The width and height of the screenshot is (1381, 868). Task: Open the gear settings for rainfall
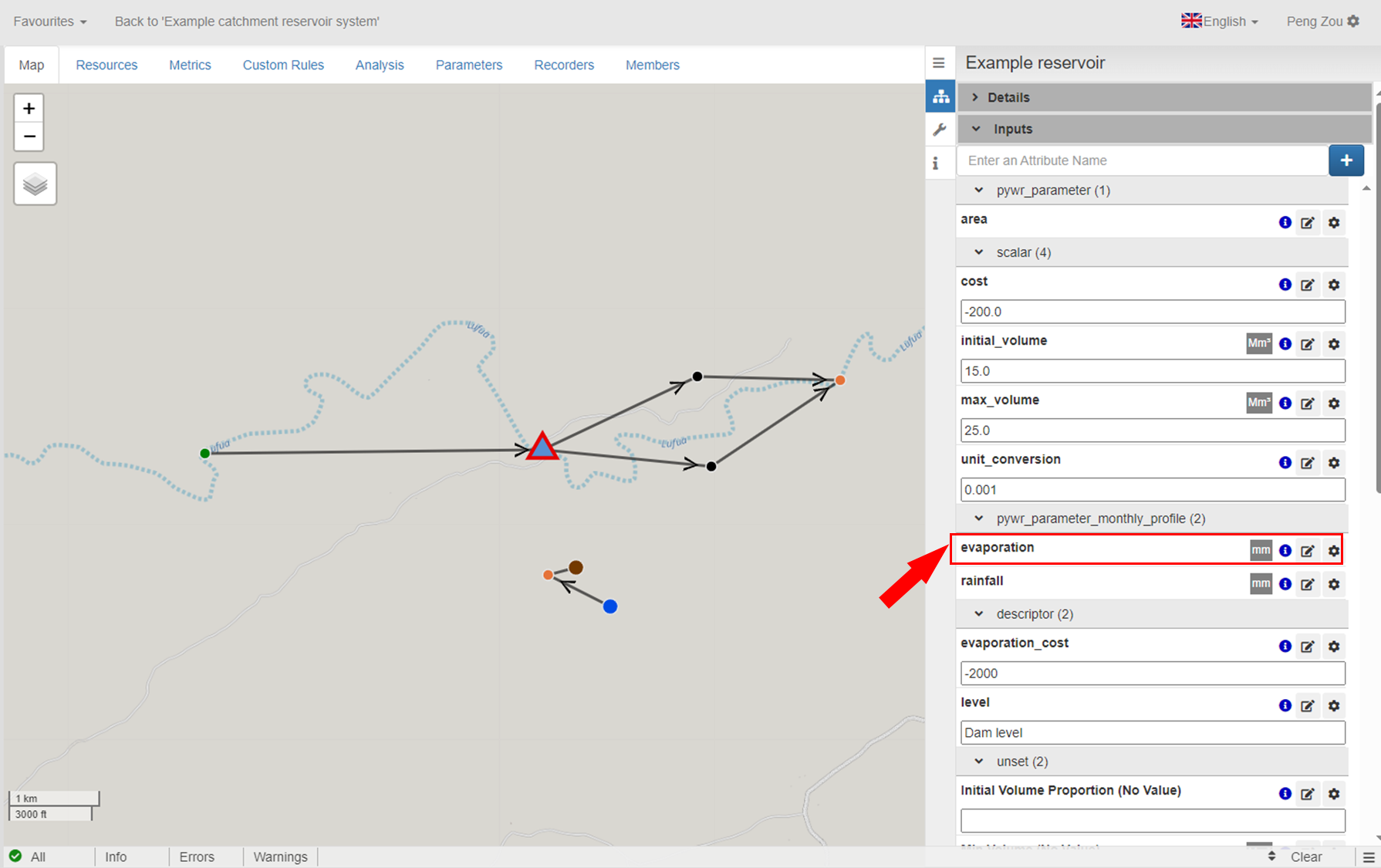point(1334,584)
